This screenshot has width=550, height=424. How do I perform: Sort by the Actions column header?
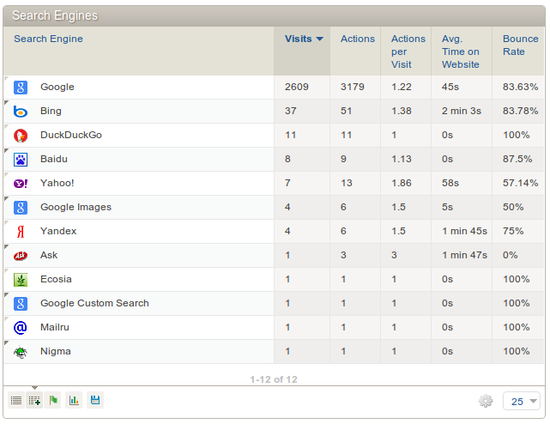(x=357, y=39)
